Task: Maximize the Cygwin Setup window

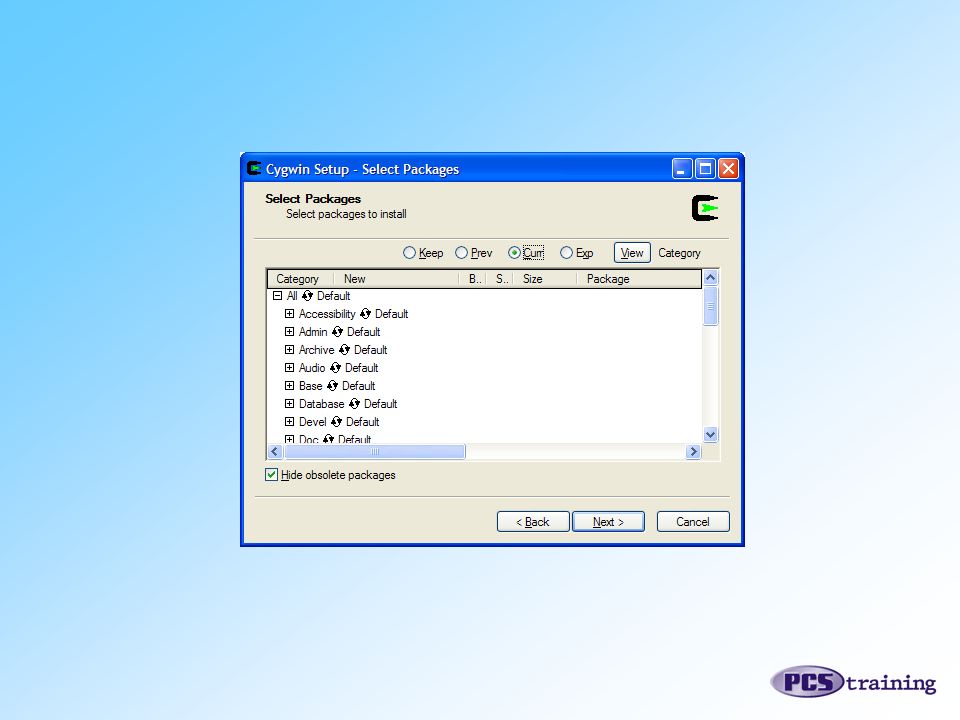Action: [x=705, y=168]
